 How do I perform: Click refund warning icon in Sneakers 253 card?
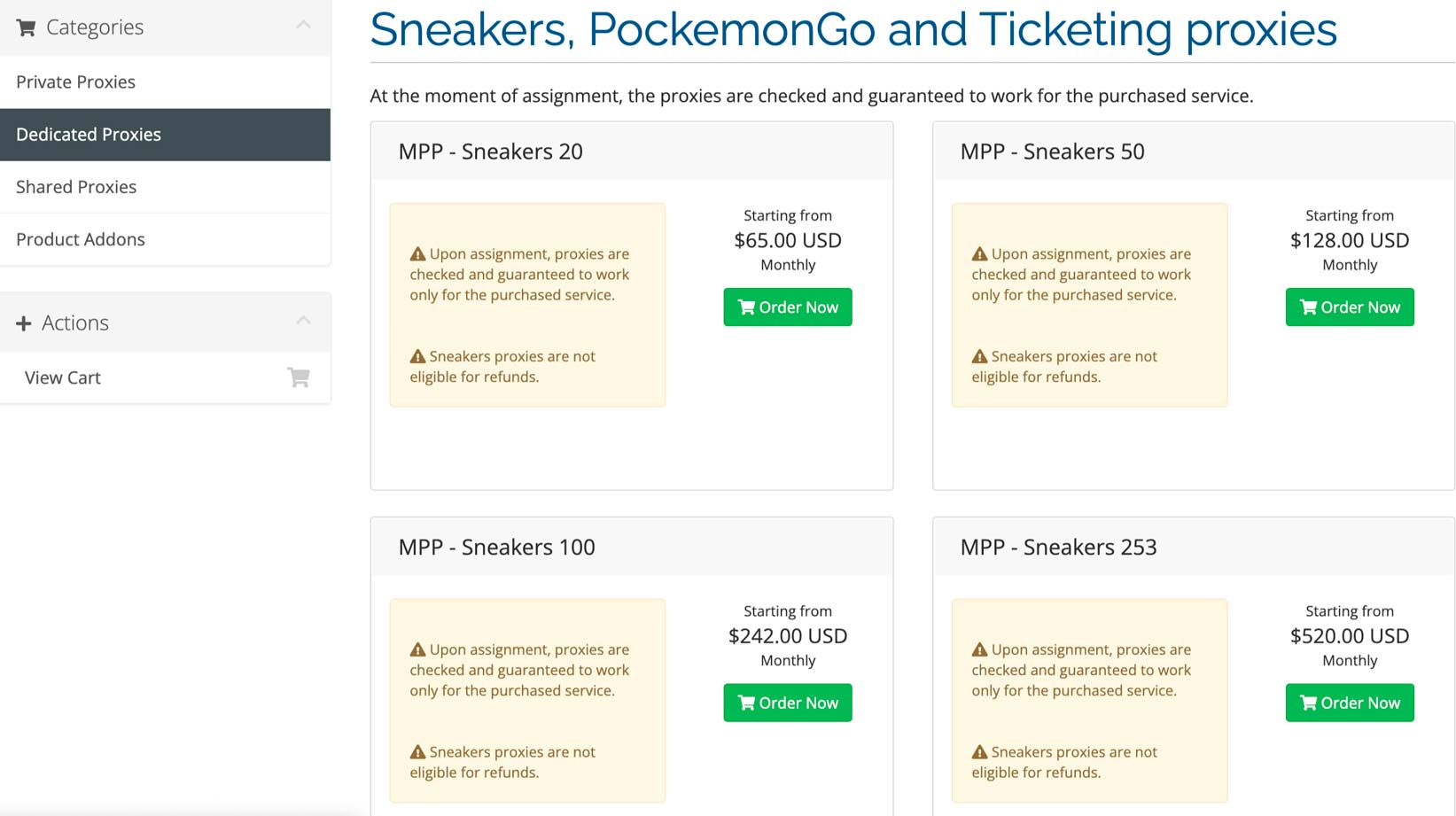coord(979,752)
